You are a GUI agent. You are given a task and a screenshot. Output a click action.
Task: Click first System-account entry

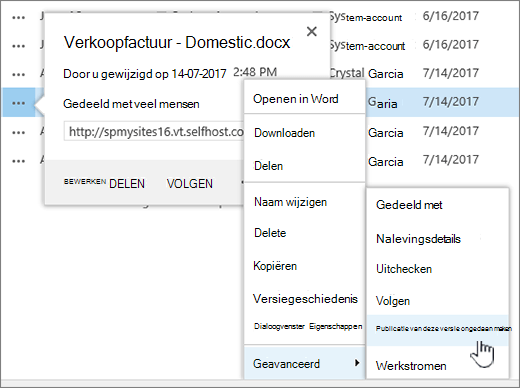[x=366, y=17]
